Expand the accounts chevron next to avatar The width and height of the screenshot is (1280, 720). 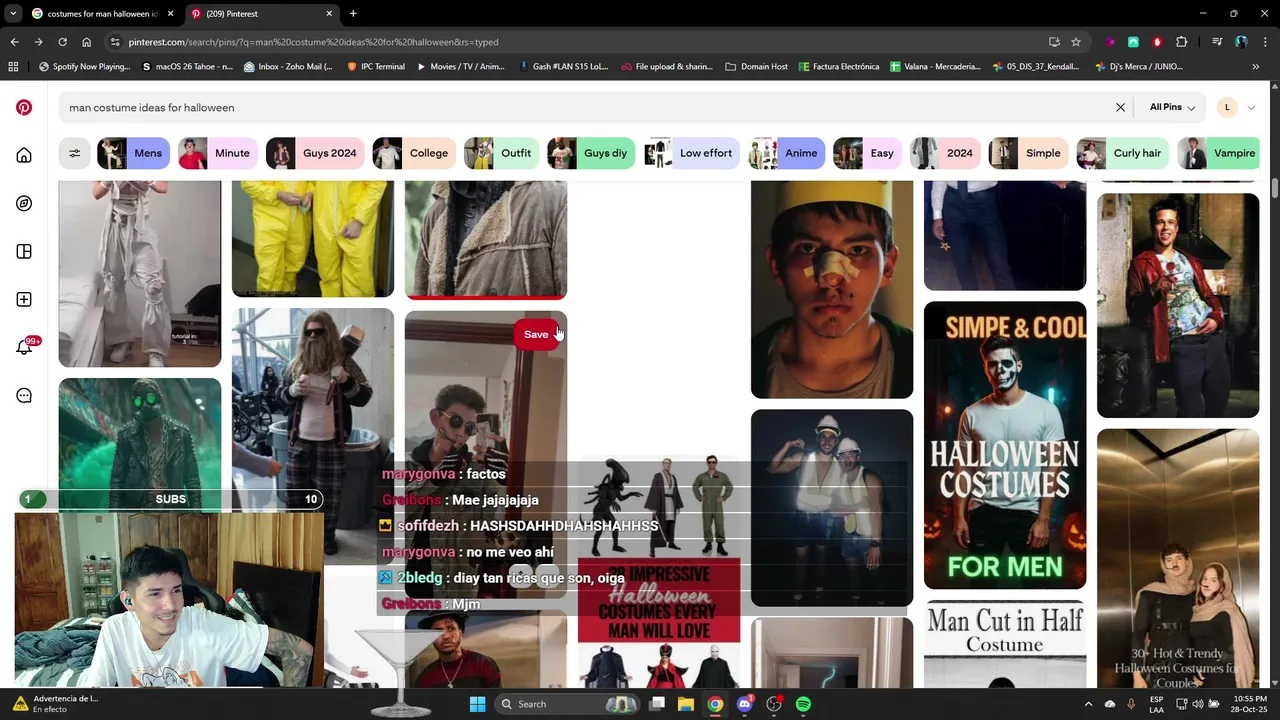tap(1251, 107)
